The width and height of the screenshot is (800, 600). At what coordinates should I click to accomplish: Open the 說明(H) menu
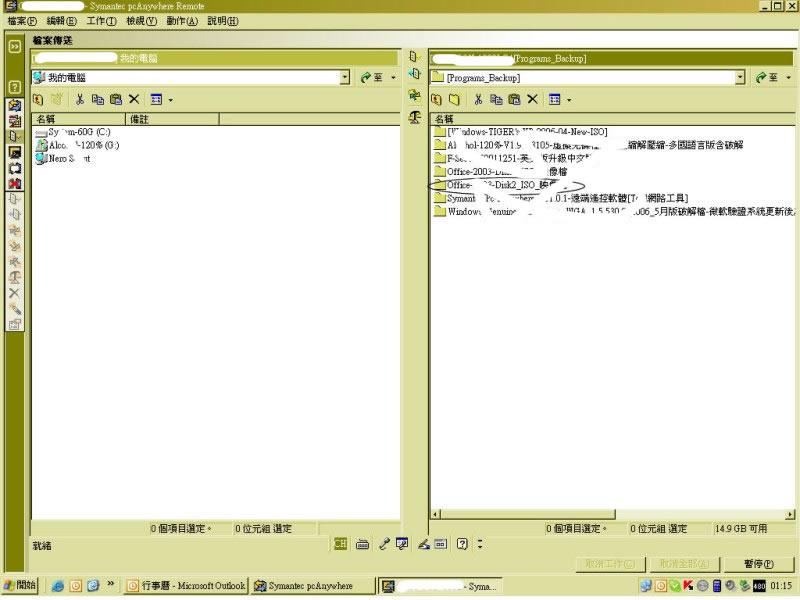point(222,21)
